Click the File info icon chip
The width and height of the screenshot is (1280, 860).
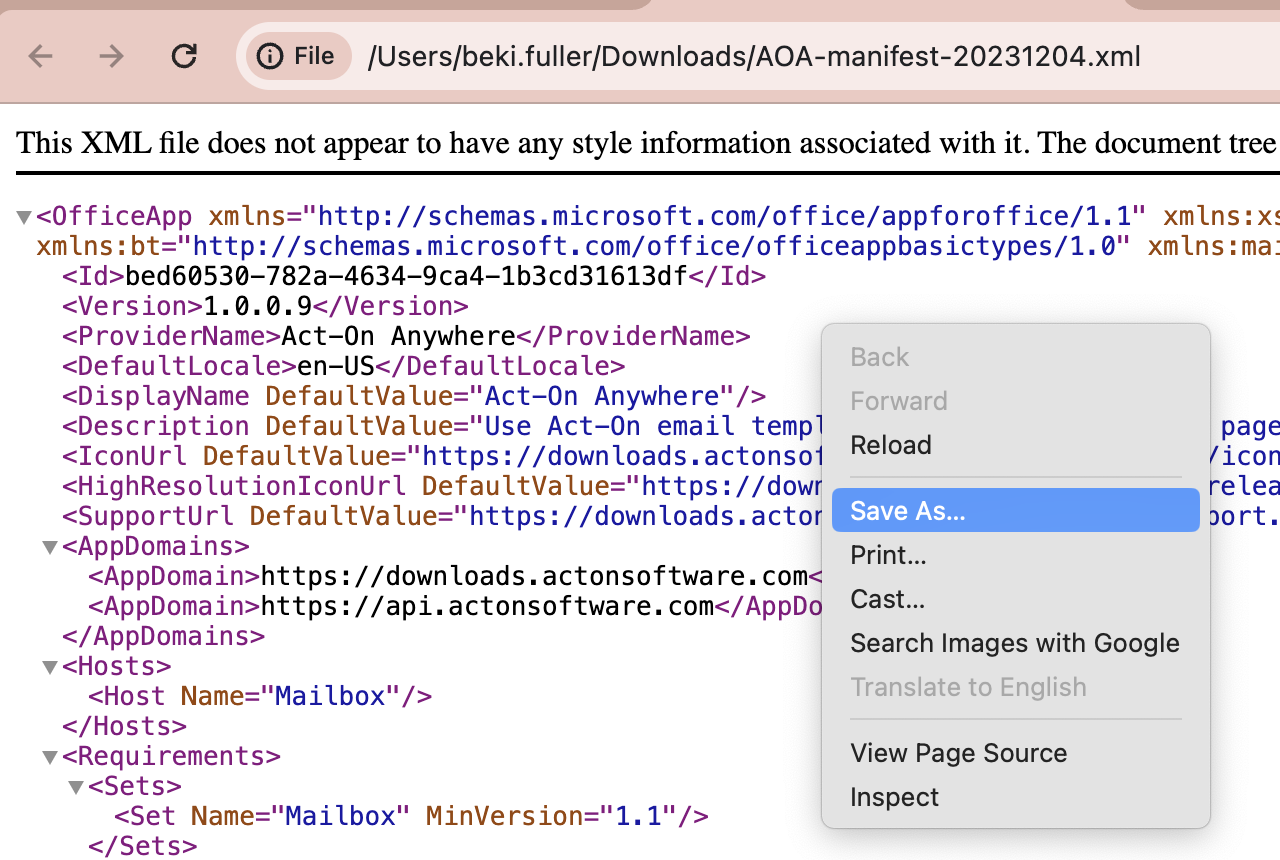coord(298,56)
